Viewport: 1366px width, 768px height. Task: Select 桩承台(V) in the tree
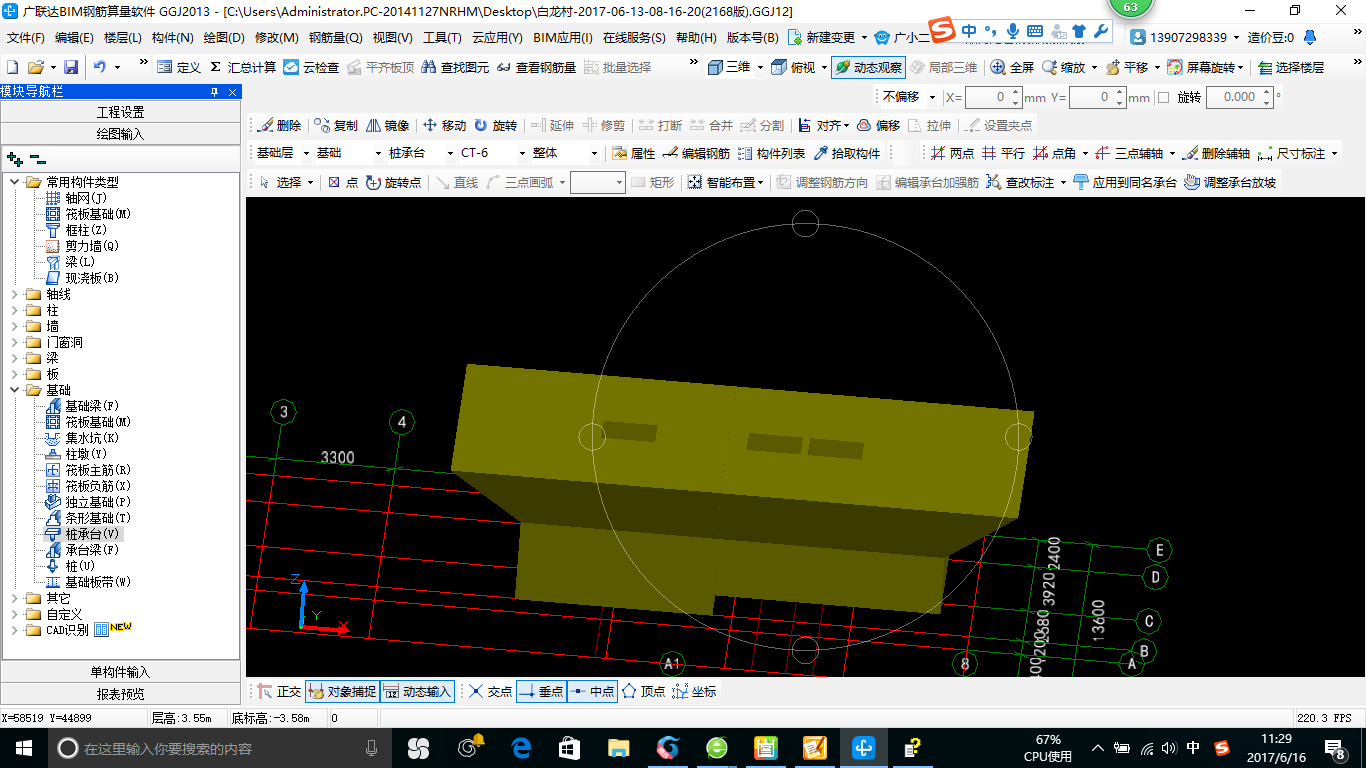point(92,534)
